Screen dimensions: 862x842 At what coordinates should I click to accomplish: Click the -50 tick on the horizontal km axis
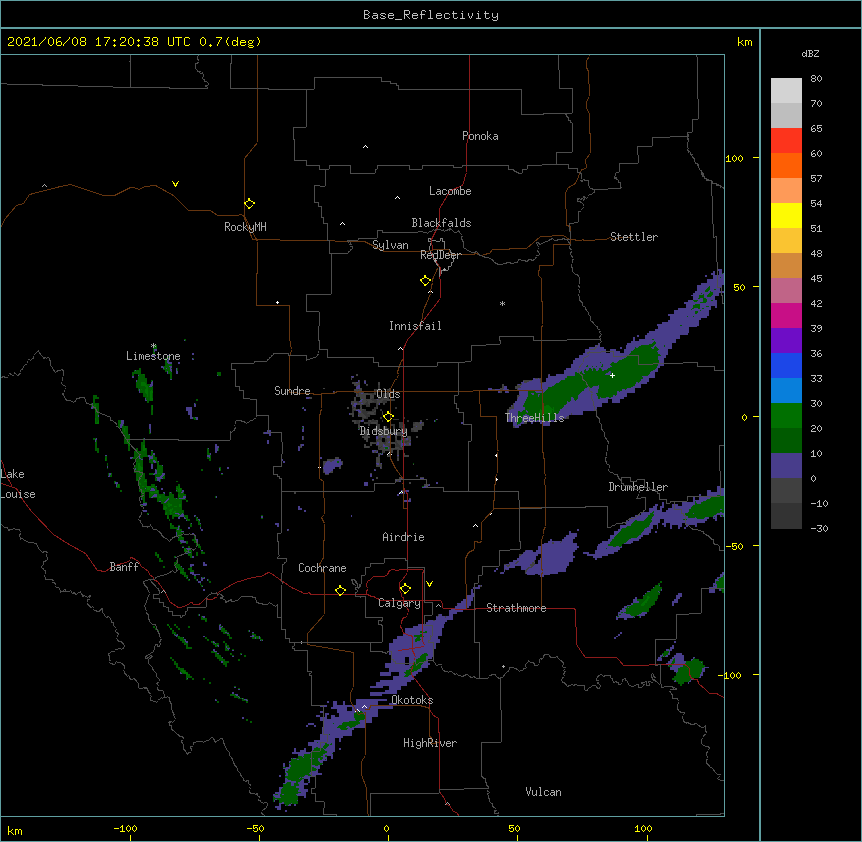click(255, 828)
